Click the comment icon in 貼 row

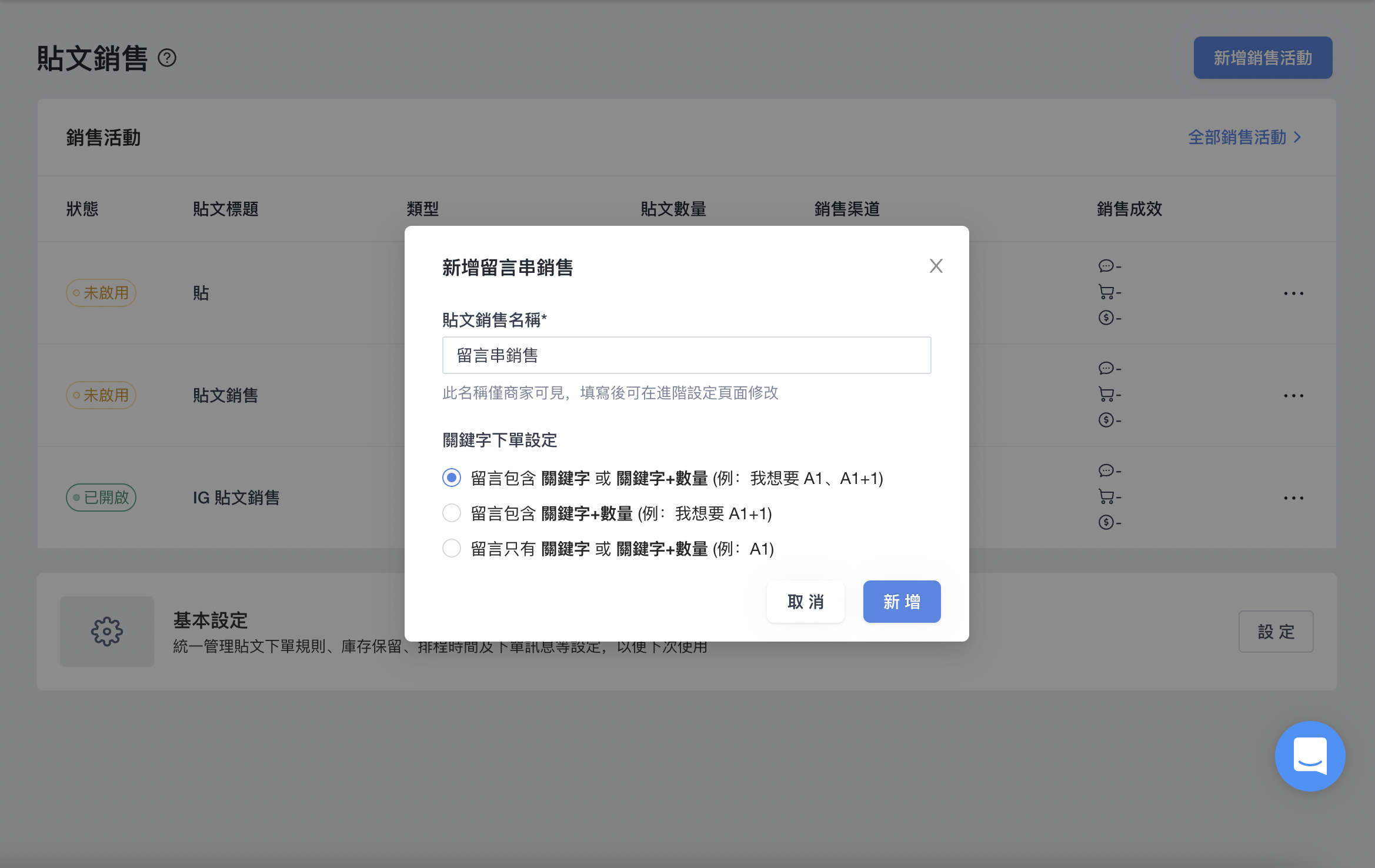(x=1106, y=266)
